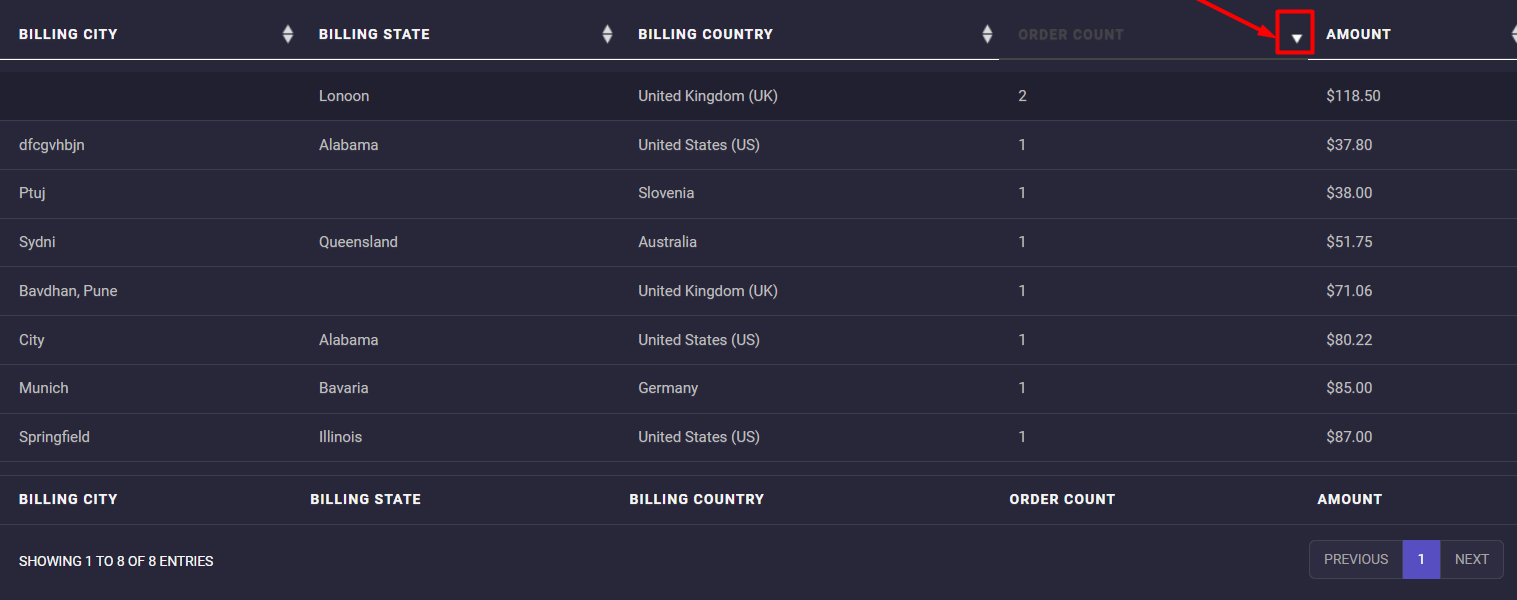Click the Billing State sort arrows icon
The height and width of the screenshot is (600, 1517).
point(607,34)
